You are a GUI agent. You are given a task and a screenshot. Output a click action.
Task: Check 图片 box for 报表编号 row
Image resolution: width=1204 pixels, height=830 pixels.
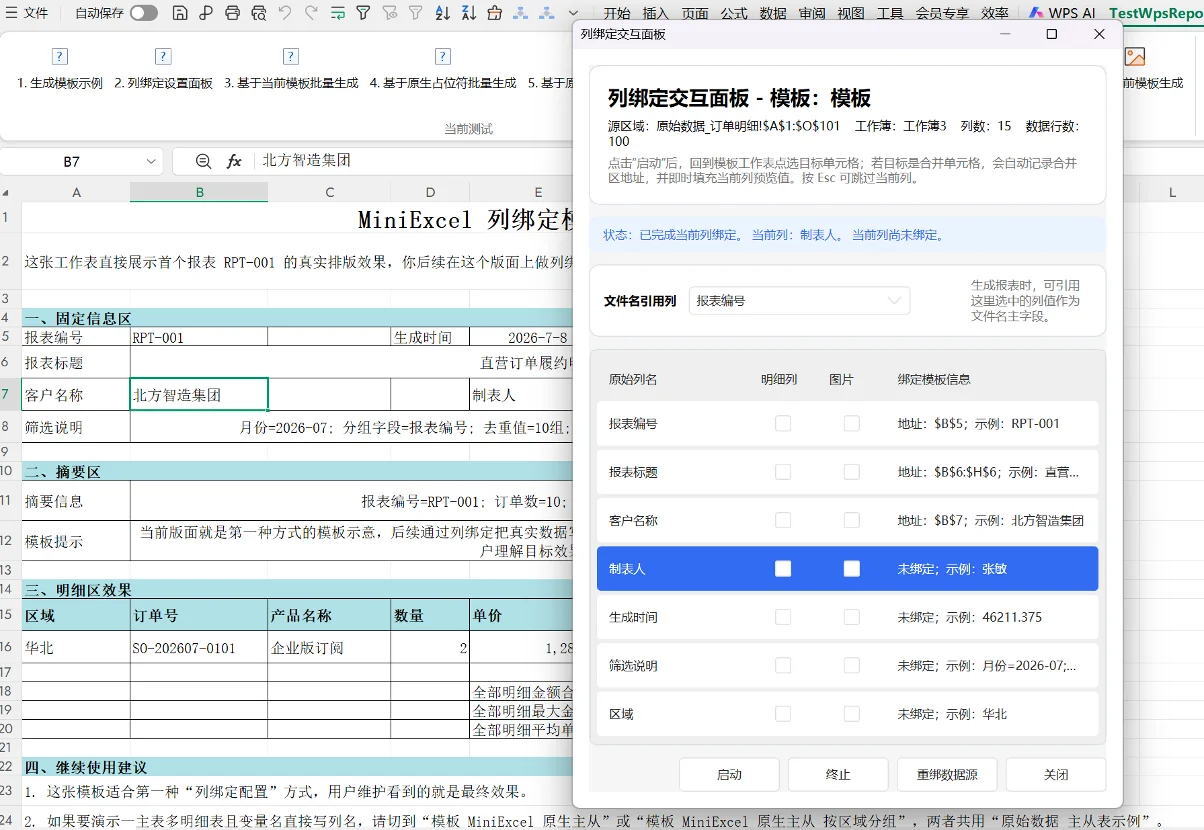point(852,424)
